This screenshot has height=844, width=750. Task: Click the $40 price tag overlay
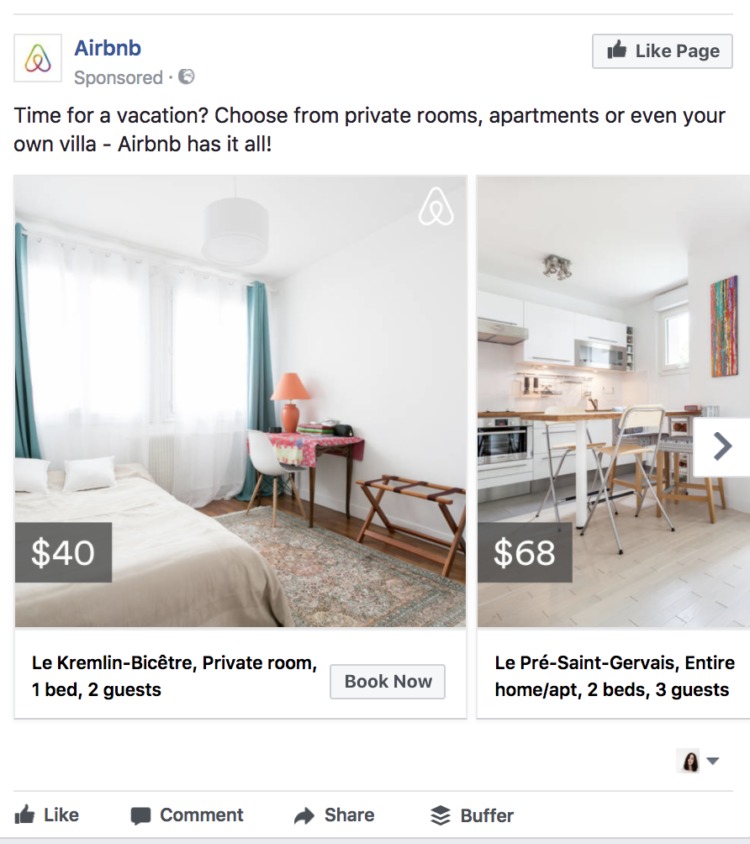tap(64, 552)
